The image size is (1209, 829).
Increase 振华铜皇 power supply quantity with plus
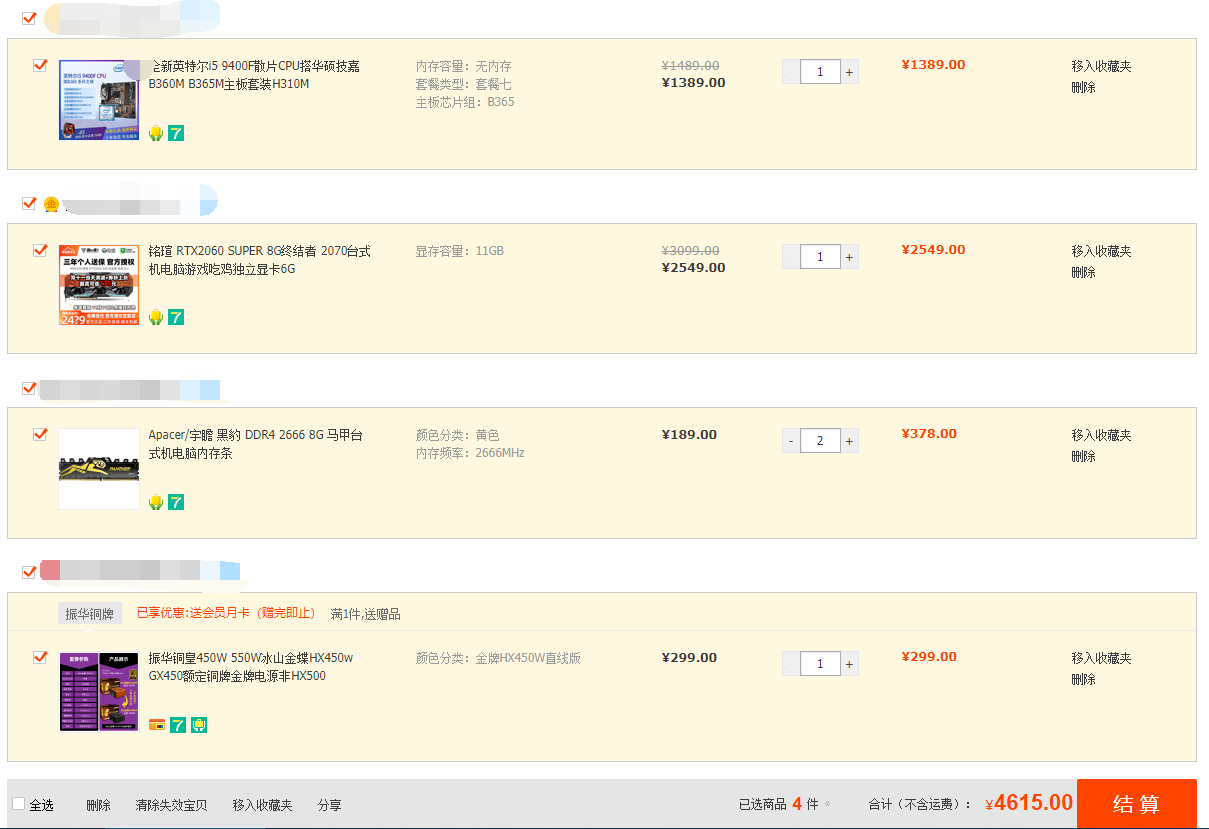click(849, 664)
